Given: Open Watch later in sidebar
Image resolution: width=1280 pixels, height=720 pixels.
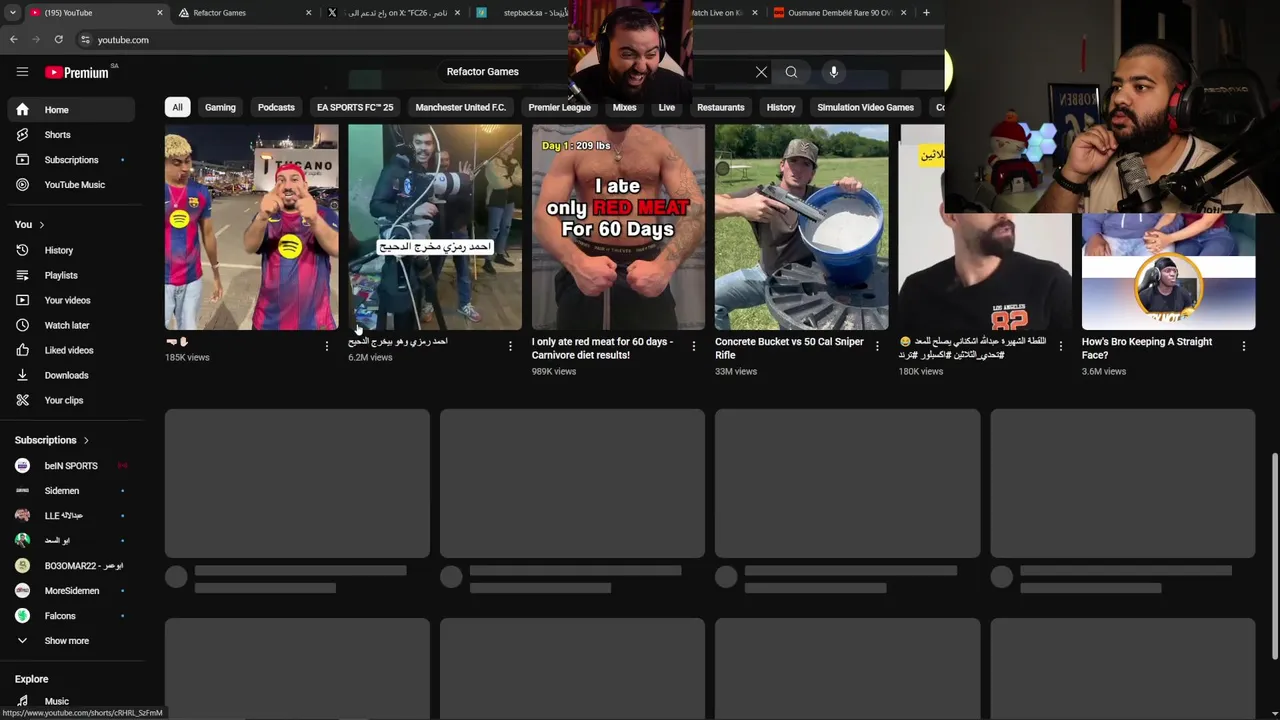Looking at the screenshot, I should (70, 325).
